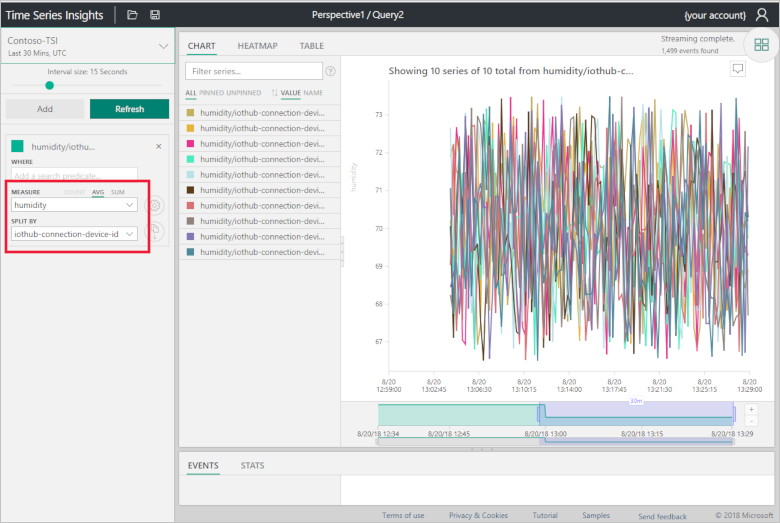Toggle the dark teal-blue humidity series swatch
This screenshot has width=780, height=523.
pyautogui.click(x=190, y=252)
